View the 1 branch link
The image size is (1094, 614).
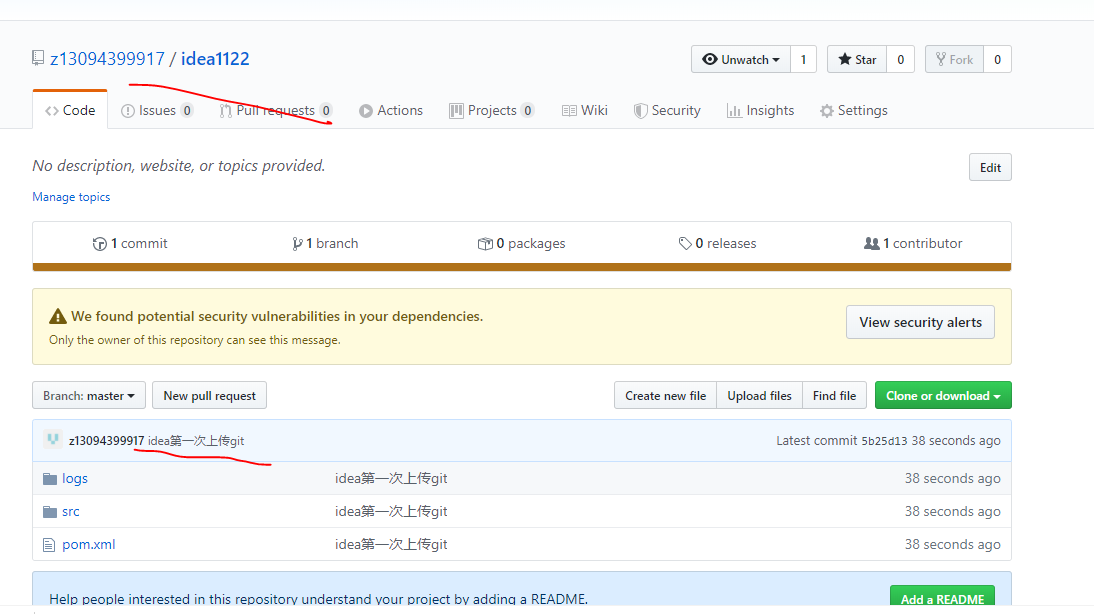[325, 244]
